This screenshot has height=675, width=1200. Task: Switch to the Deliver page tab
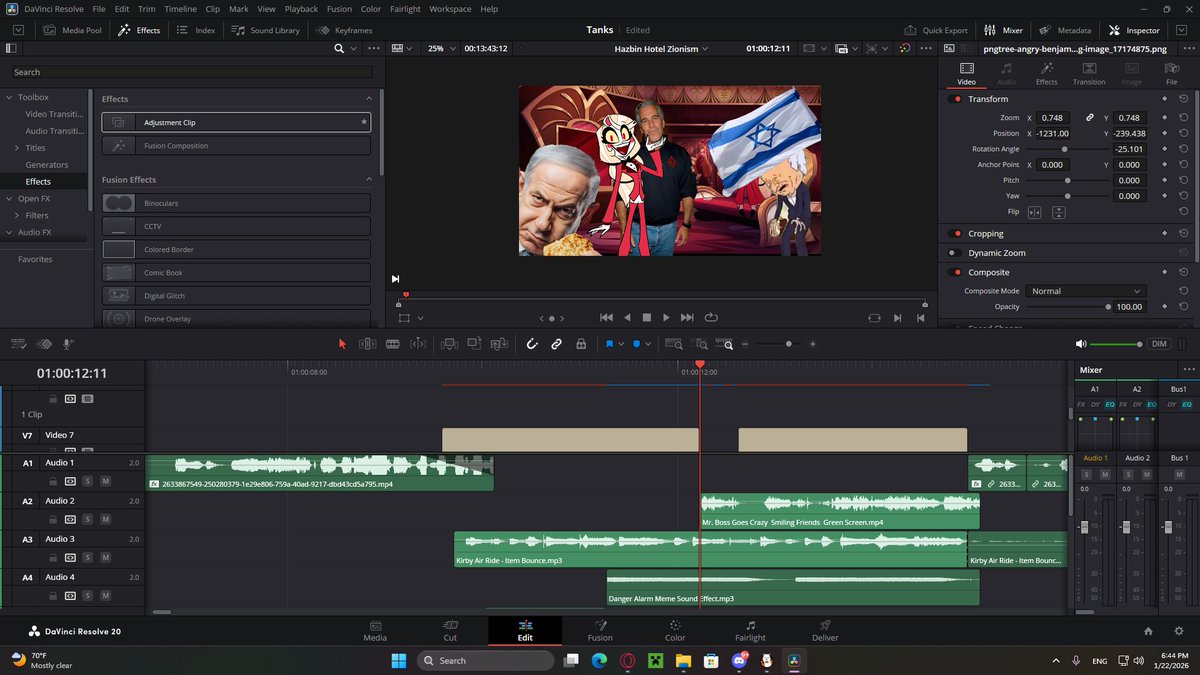click(825, 631)
